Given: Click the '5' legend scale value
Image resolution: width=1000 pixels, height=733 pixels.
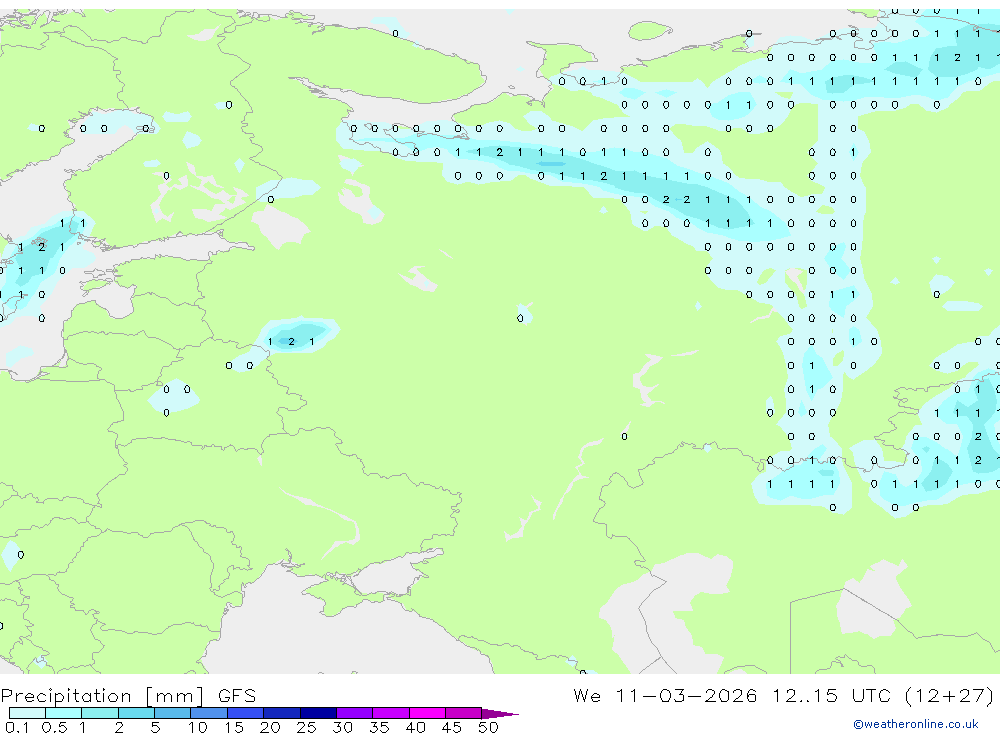Looking at the screenshot, I should coord(155,727).
